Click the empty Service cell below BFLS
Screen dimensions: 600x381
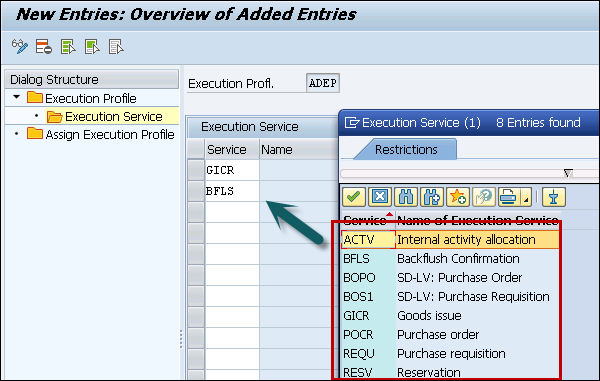point(232,212)
